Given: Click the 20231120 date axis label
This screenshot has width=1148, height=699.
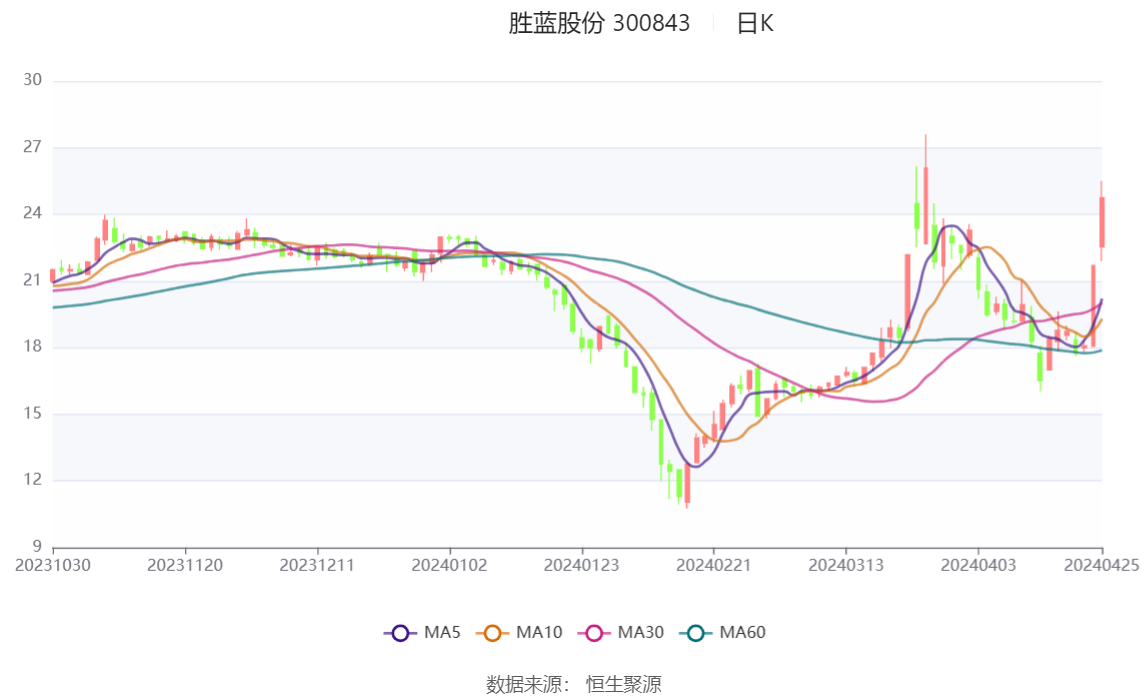Looking at the screenshot, I should pos(184,565).
